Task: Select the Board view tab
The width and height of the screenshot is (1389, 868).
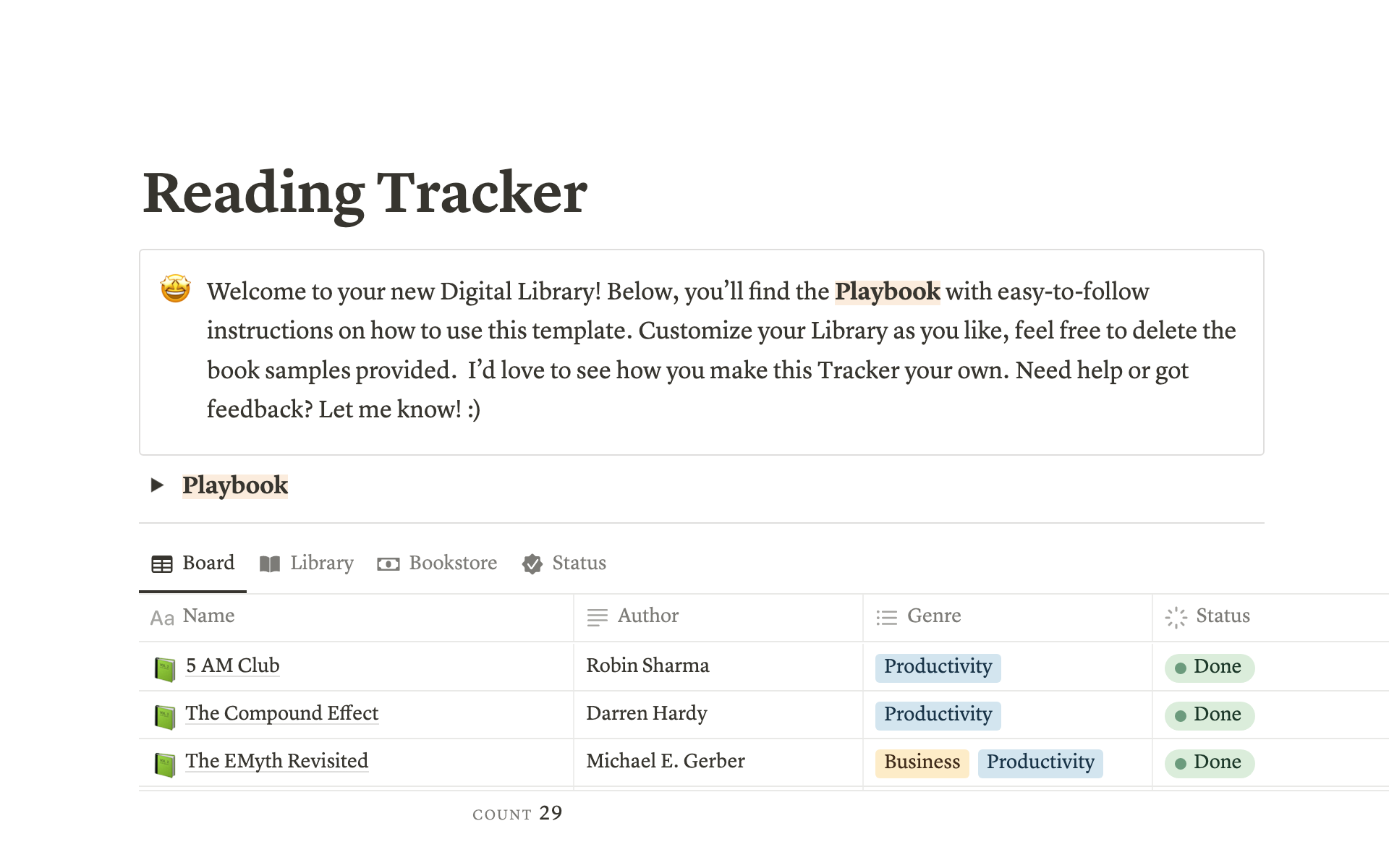Action: [x=193, y=563]
